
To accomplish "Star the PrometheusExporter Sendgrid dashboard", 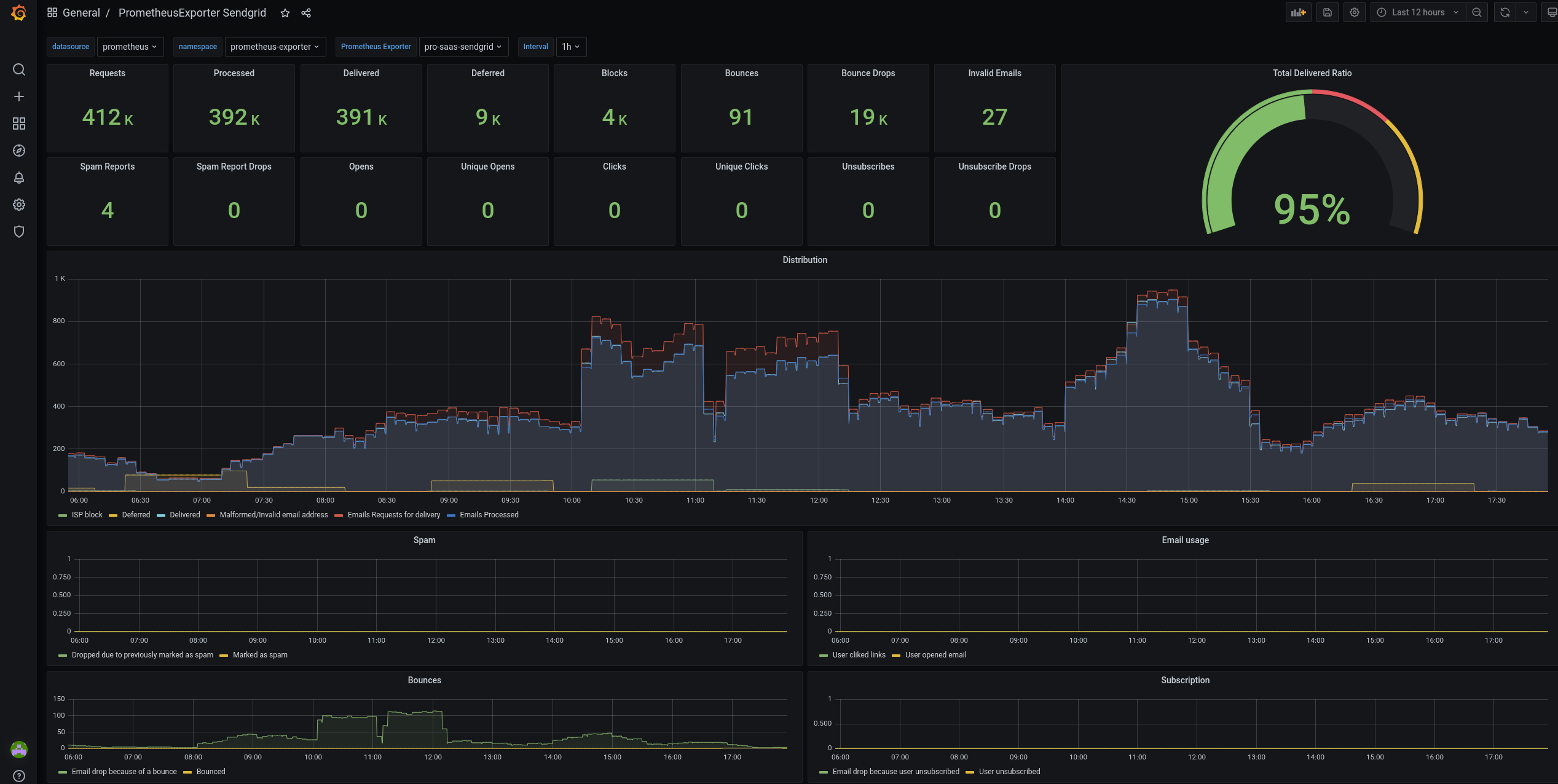I will pos(285,13).
